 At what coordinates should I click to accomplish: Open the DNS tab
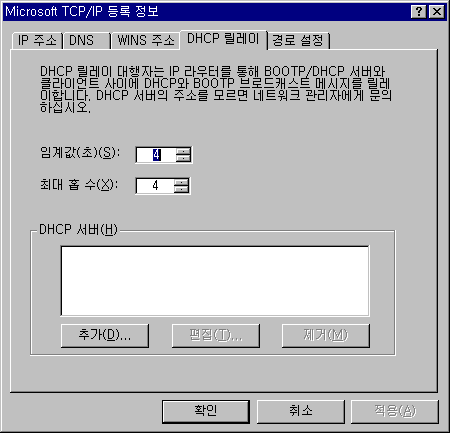tap(87, 41)
